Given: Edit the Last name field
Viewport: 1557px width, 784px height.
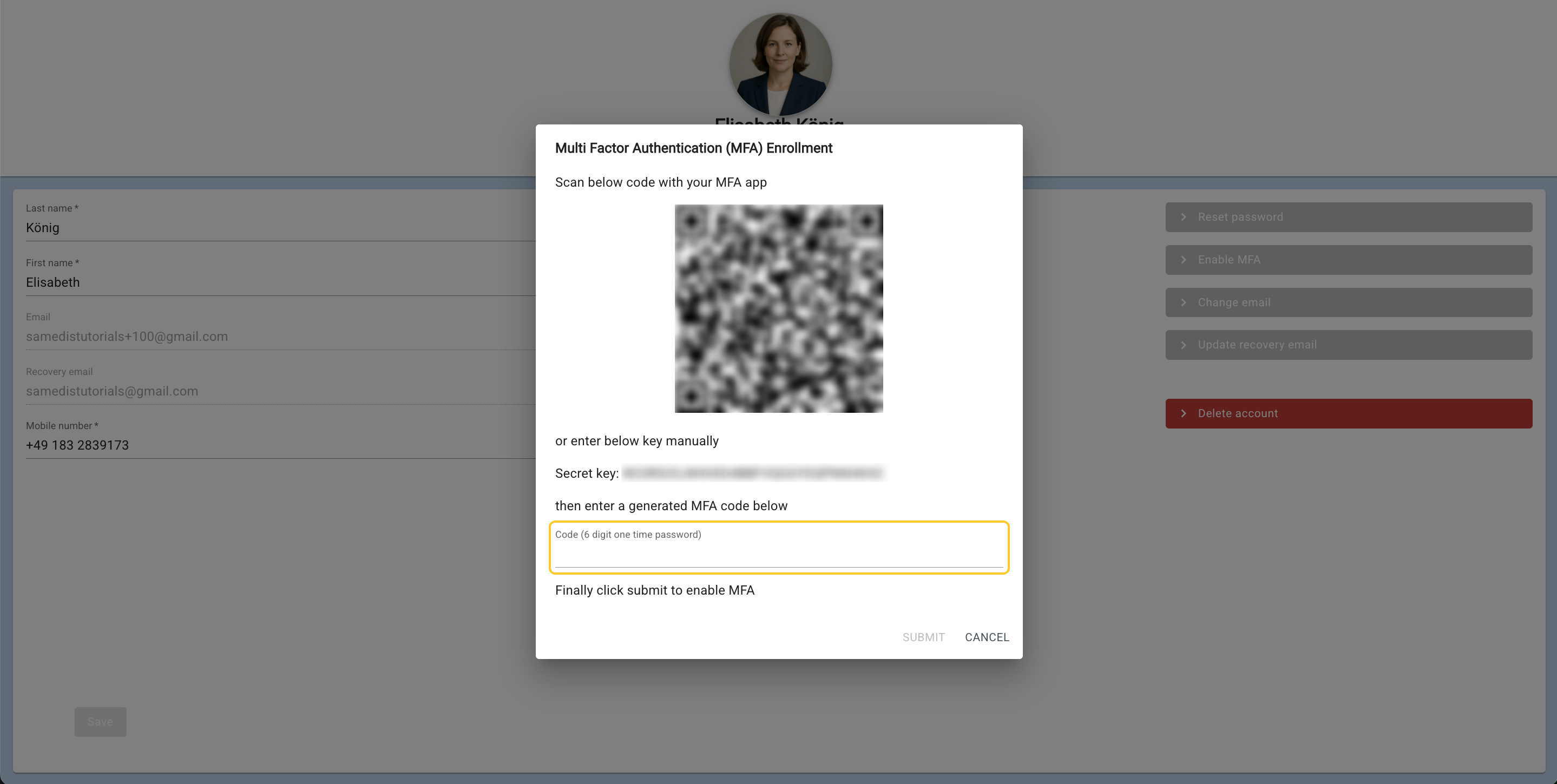Looking at the screenshot, I should coord(278,228).
